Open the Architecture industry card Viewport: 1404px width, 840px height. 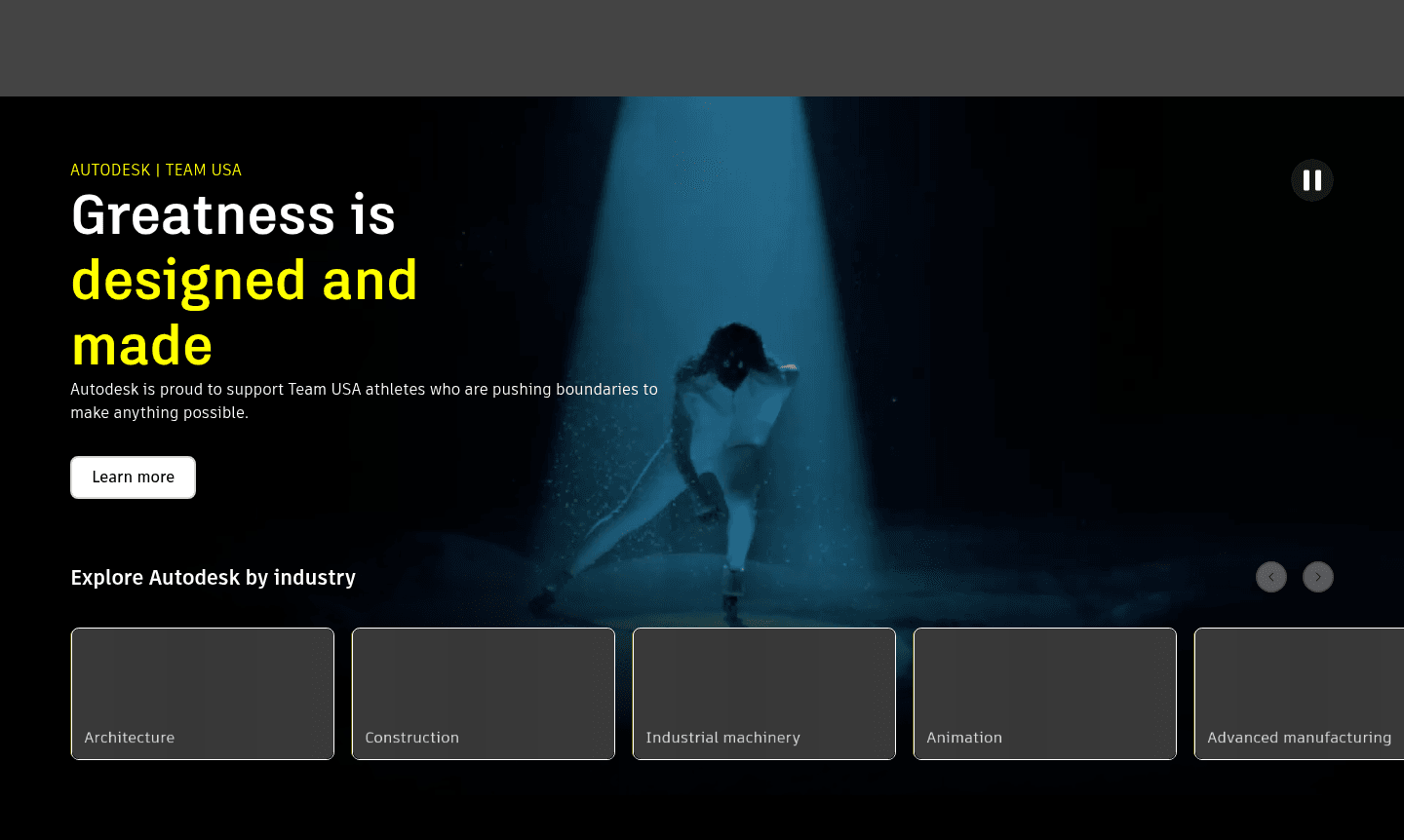coord(203,694)
